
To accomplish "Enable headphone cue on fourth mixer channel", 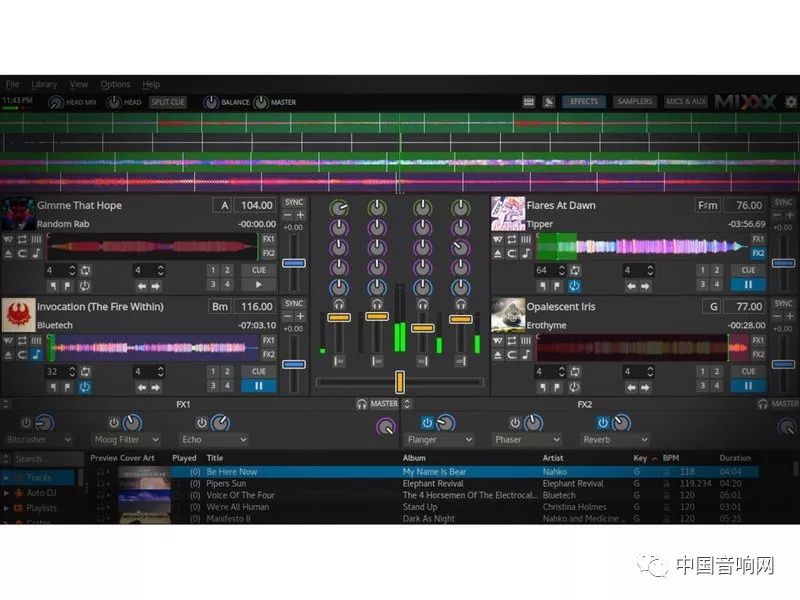I will 461,305.
